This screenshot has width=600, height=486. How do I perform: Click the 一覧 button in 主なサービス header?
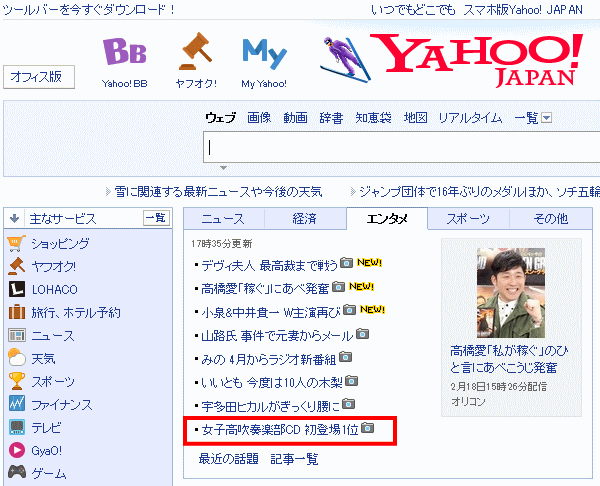[x=156, y=218]
